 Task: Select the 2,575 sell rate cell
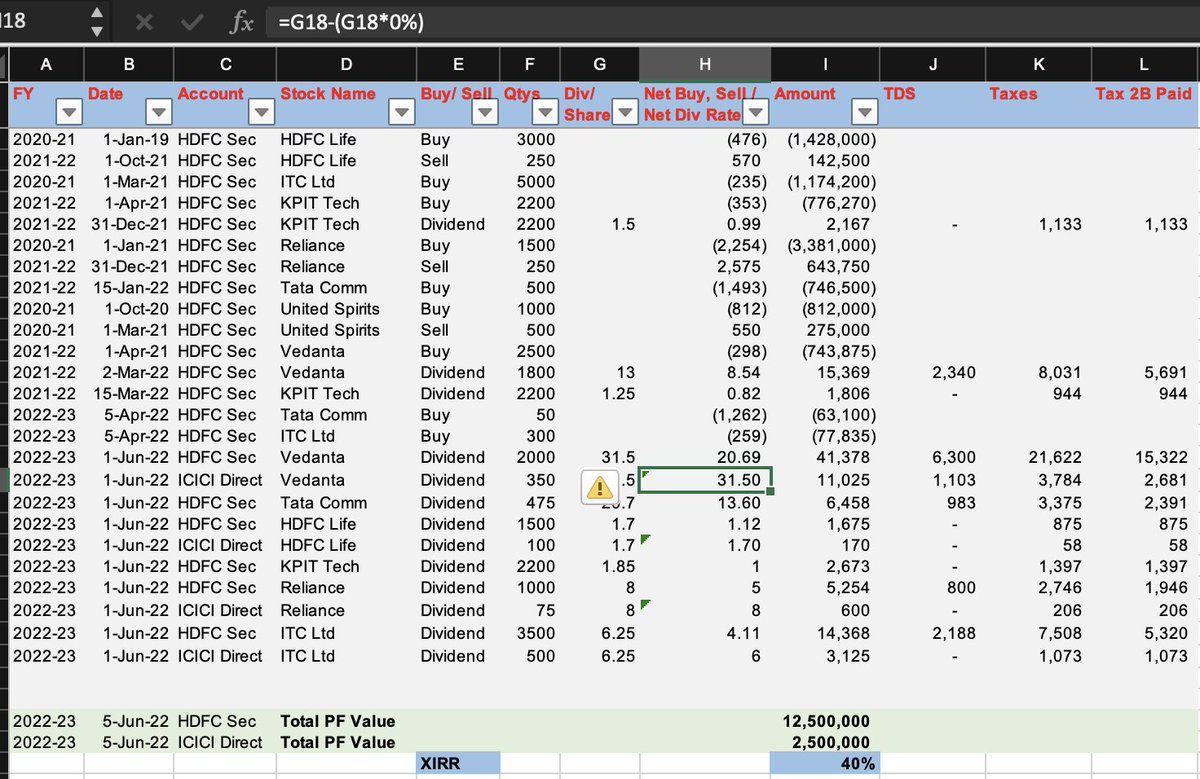pyautogui.click(x=705, y=266)
